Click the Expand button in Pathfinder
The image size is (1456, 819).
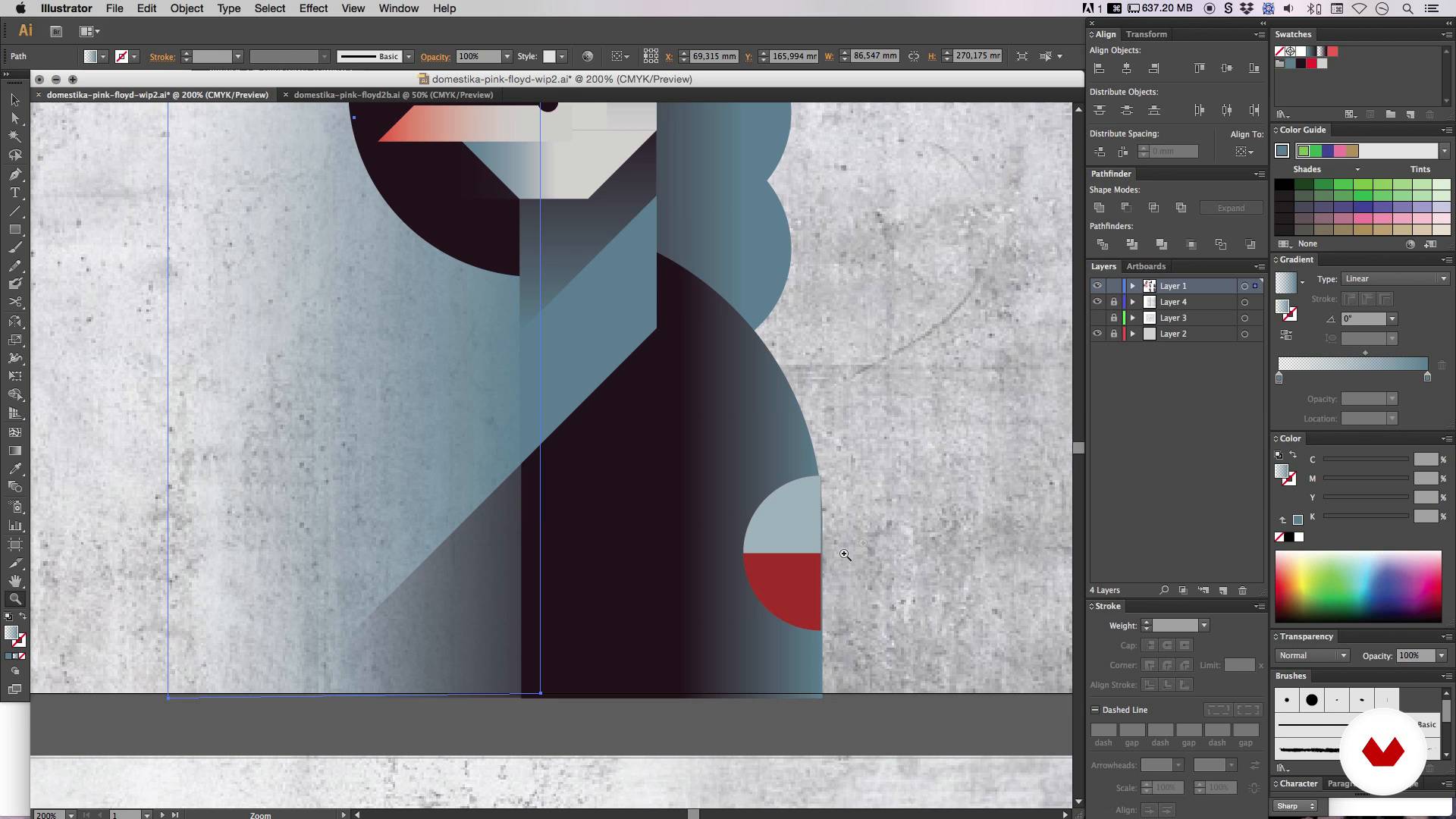(1231, 208)
